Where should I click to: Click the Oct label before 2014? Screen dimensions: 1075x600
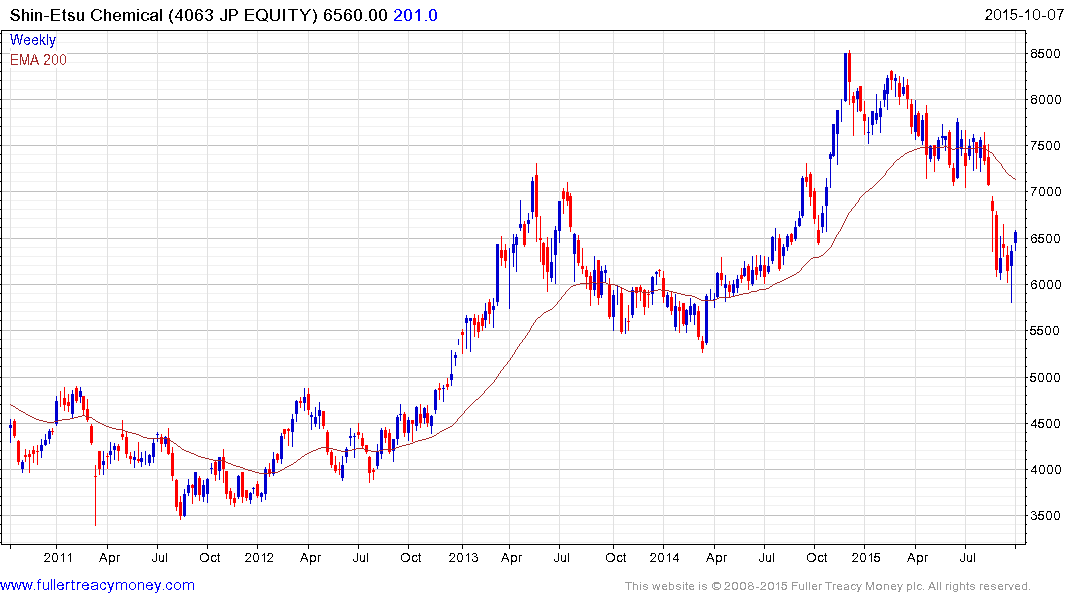point(616,557)
